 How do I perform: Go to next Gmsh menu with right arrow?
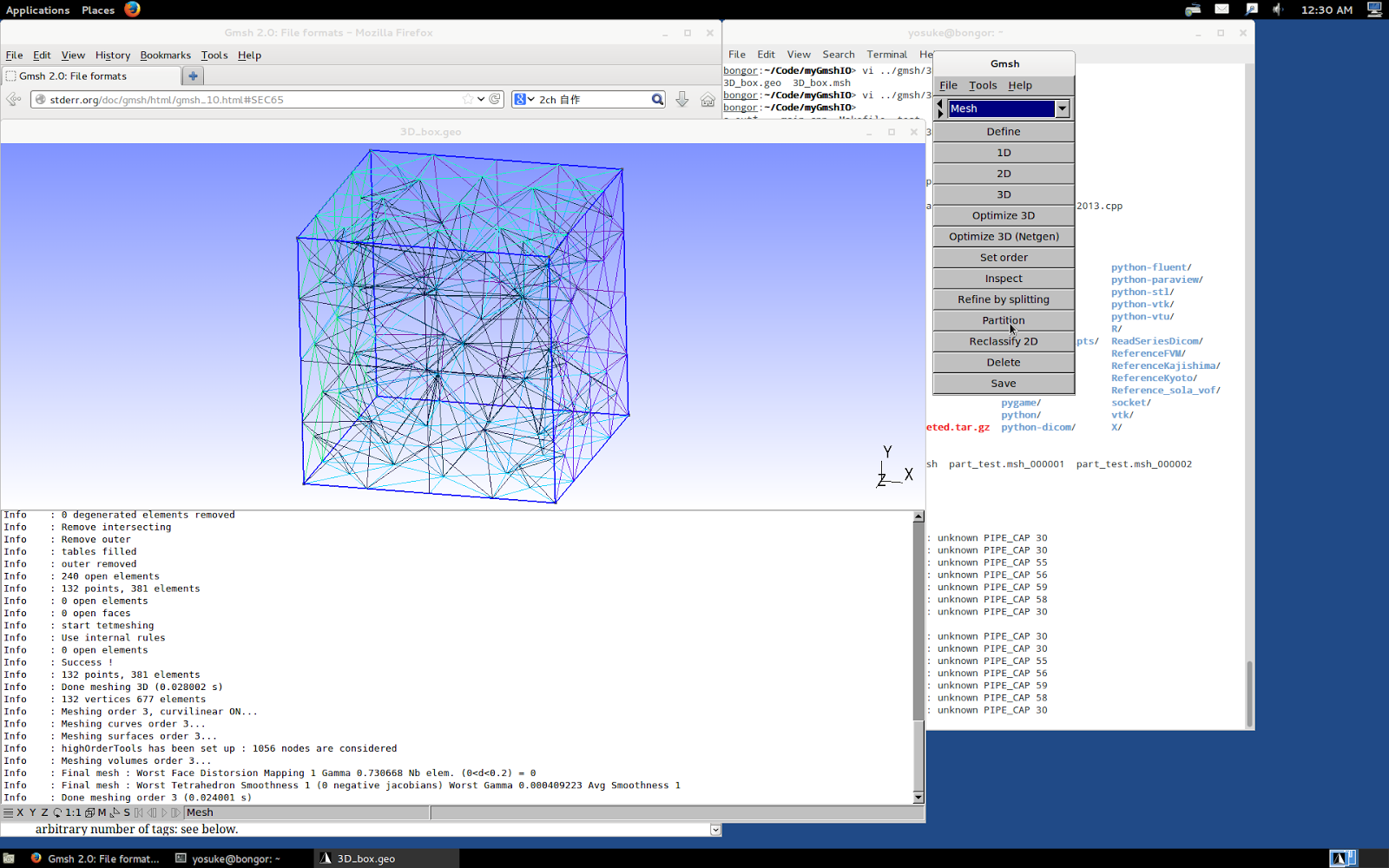[939, 114]
